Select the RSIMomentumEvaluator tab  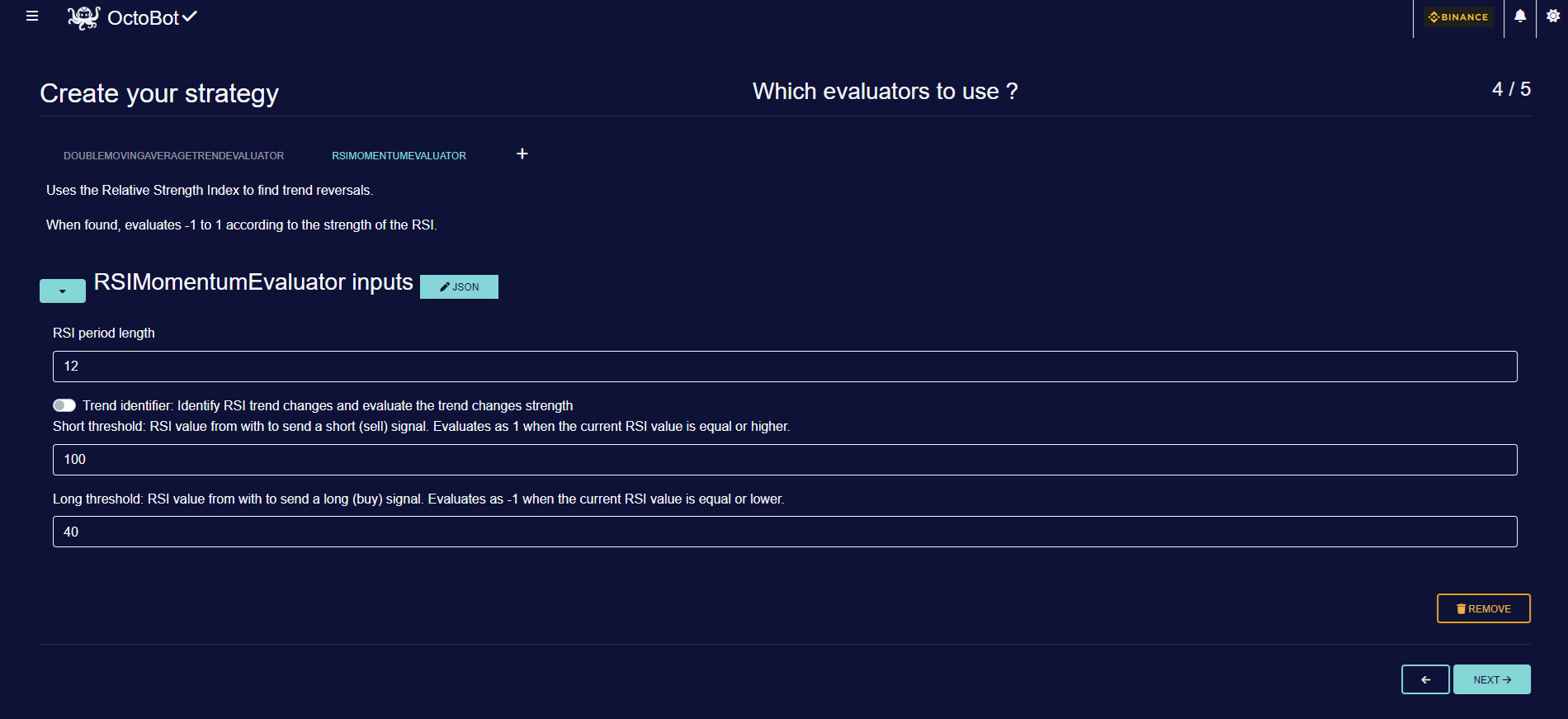pos(399,156)
